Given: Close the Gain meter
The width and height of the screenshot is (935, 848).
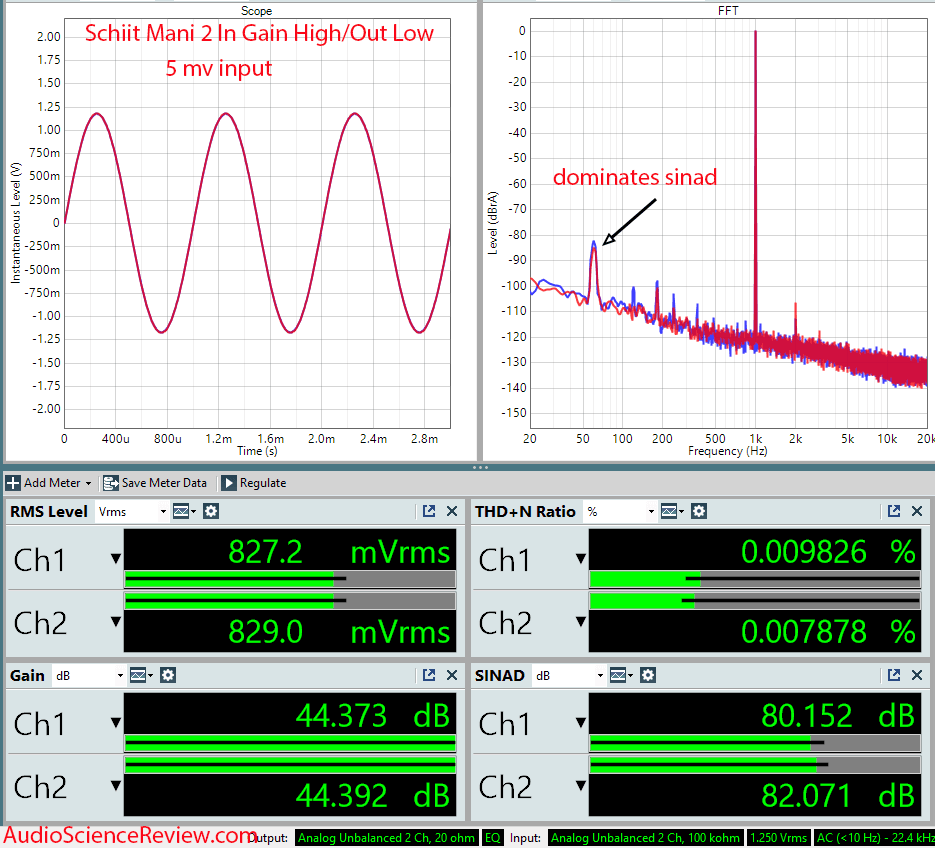Looking at the screenshot, I should point(452,675).
